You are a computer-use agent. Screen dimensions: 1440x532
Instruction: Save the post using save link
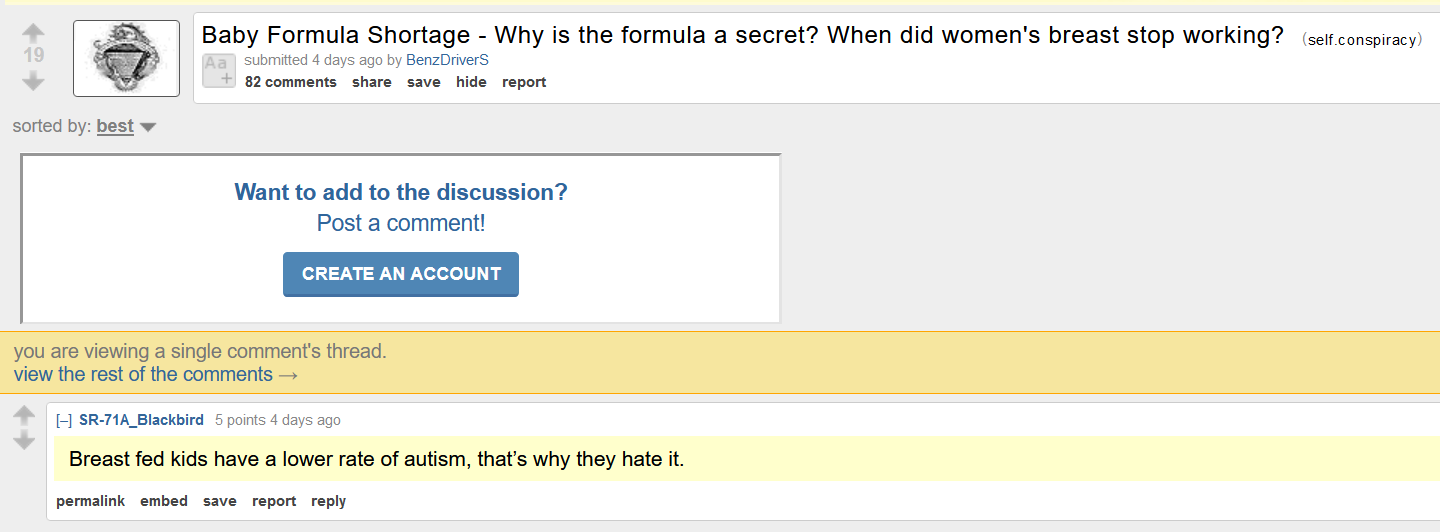[424, 82]
